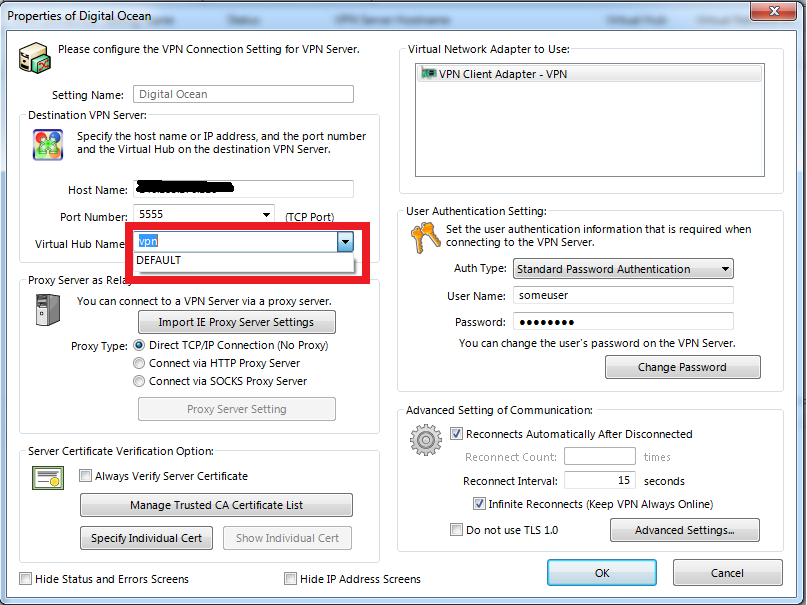Click the VPN server computer icon
This screenshot has width=807, height=605.
coord(34,58)
